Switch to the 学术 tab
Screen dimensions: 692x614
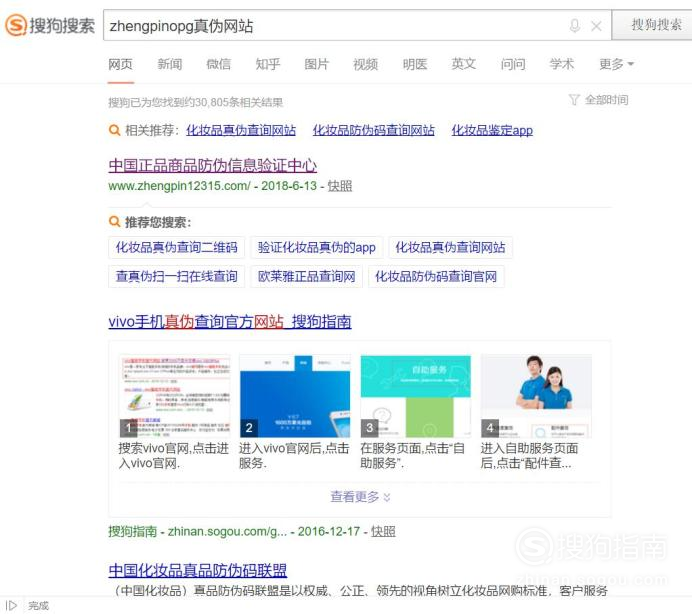pos(562,64)
